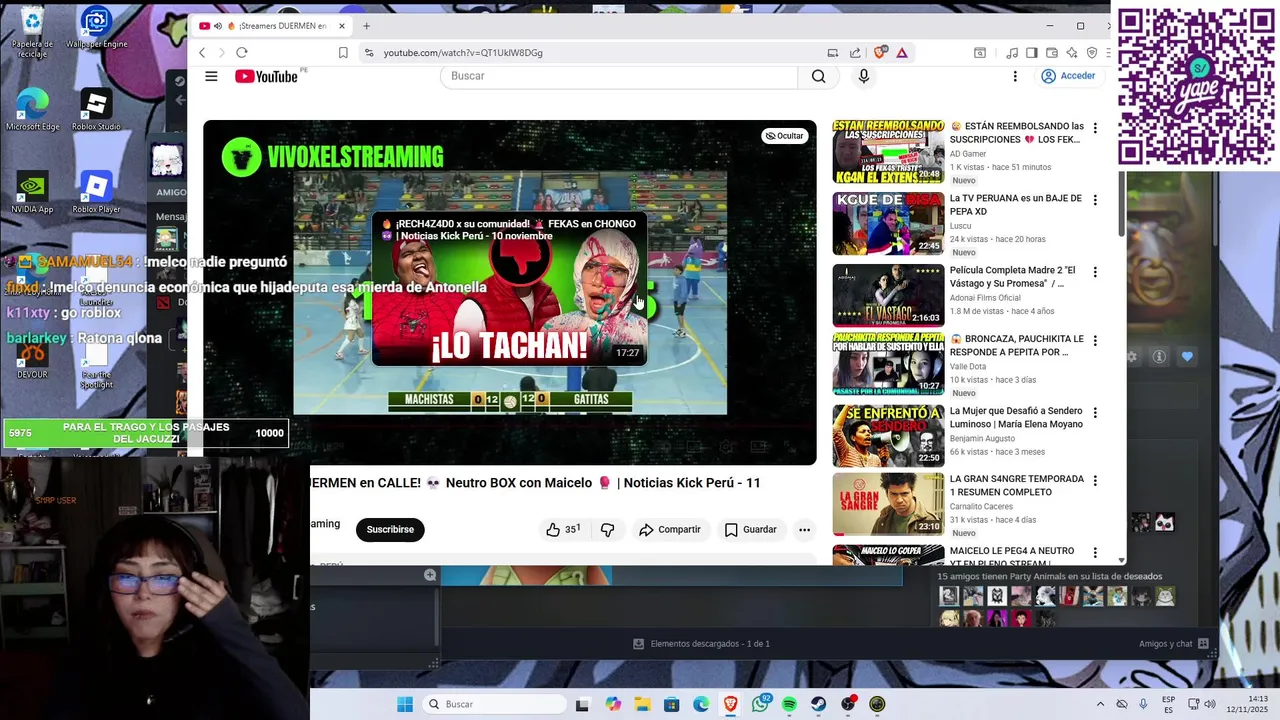Viewport: 1280px width, 720px height.
Task: Switch to the Streamers DUERMEN browser tab
Action: [271, 26]
